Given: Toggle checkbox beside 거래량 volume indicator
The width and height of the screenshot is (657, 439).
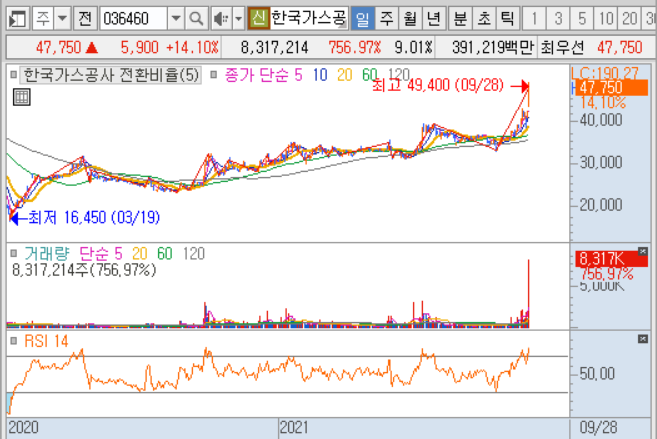Looking at the screenshot, I should pyautogui.click(x=13, y=253).
